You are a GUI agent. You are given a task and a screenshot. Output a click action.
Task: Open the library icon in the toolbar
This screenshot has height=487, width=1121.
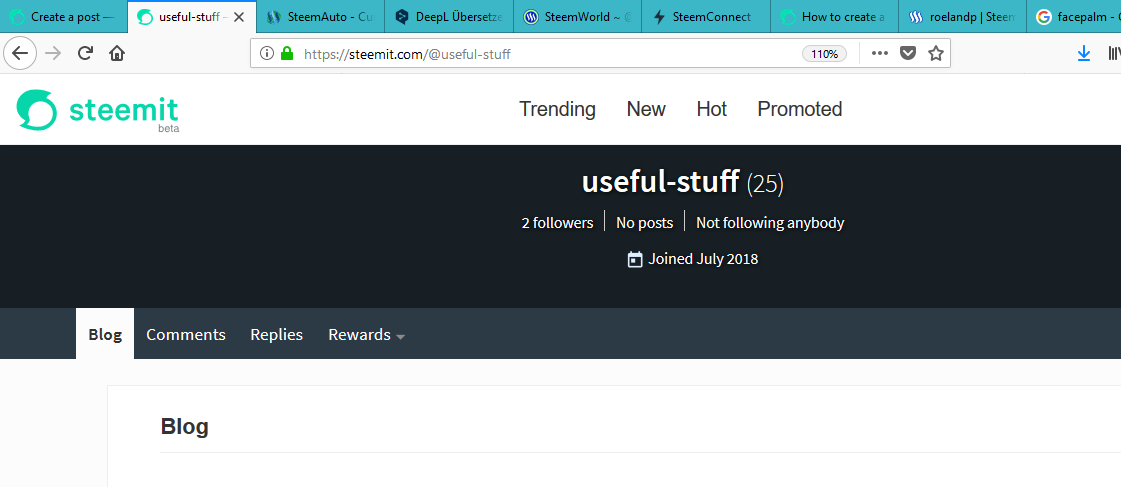coord(1115,53)
